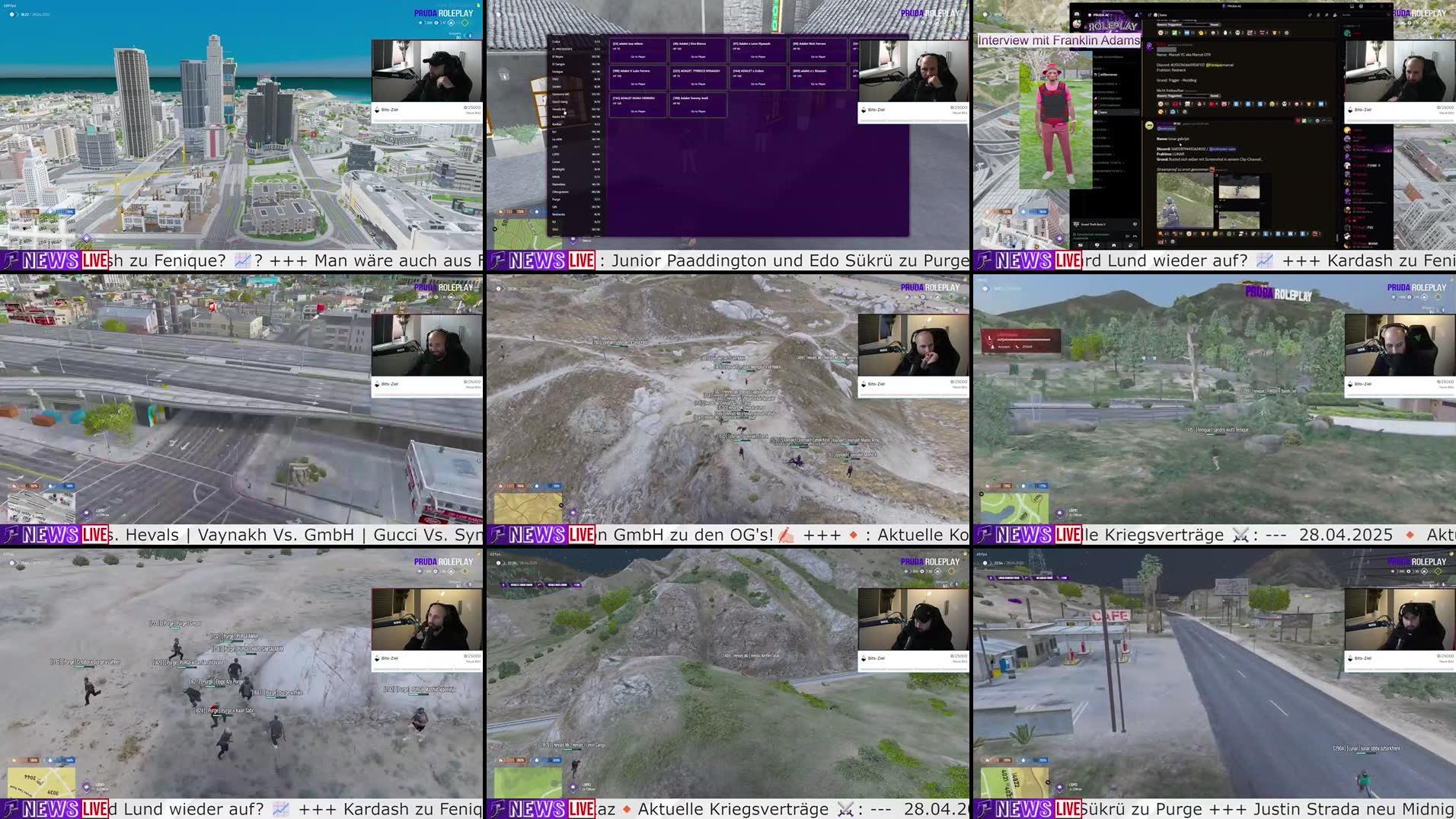Click the Interview mit Franklin Adams caption
The height and width of the screenshot is (819, 1456).
click(1058, 40)
